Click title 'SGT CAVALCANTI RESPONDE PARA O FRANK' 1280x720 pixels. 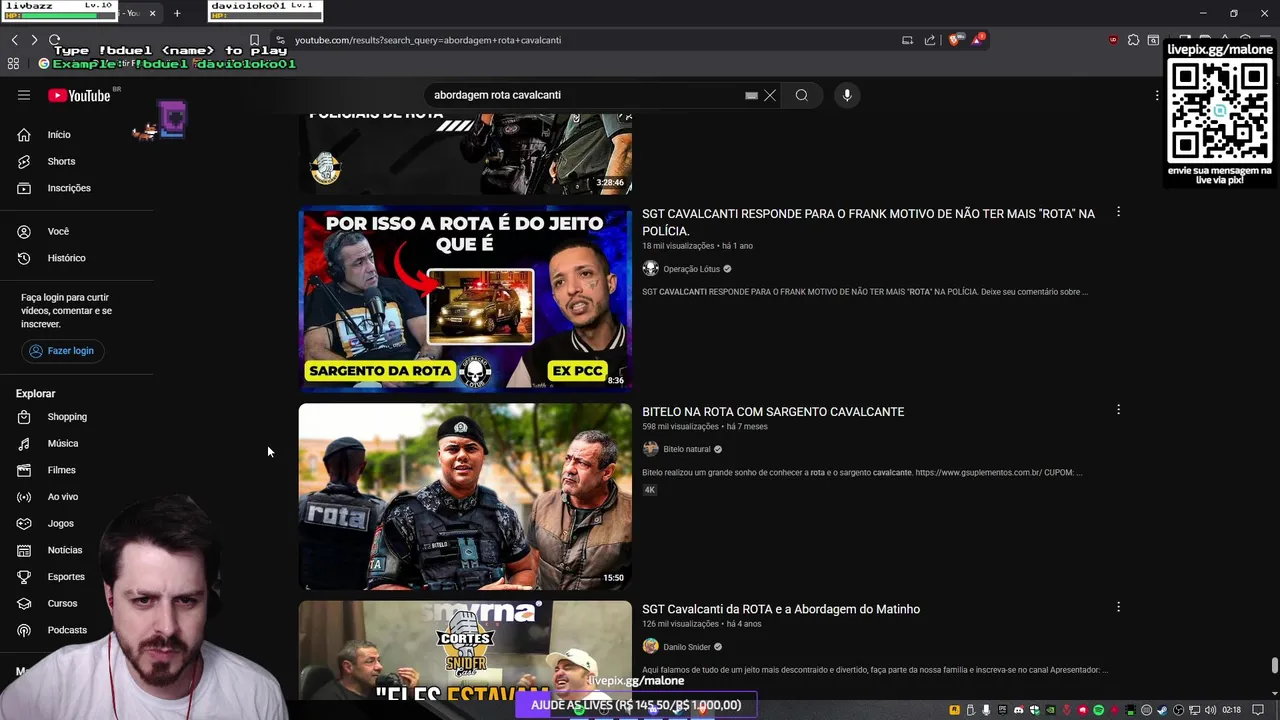(x=868, y=222)
